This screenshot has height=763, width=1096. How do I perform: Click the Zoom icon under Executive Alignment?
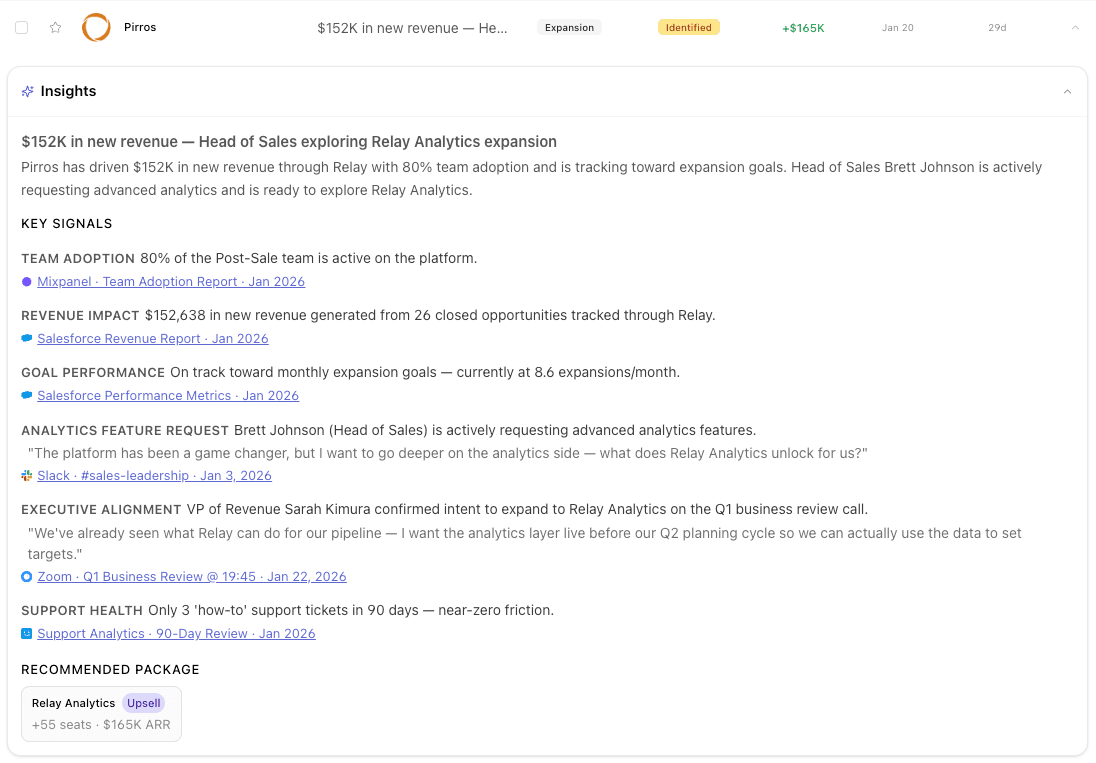coord(26,576)
